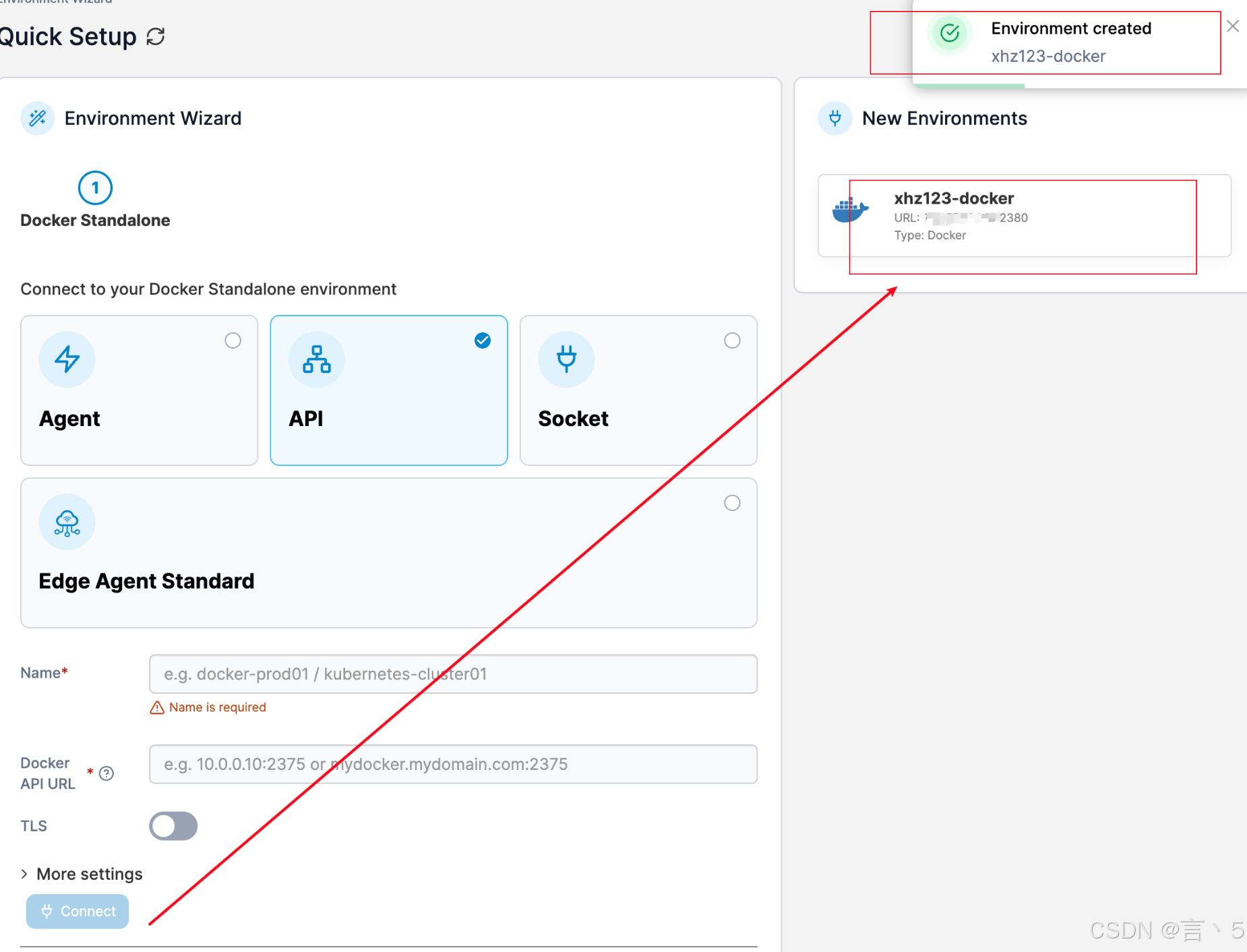Open the Docker API URL help tooltip
The height and width of the screenshot is (952, 1247).
pos(106,774)
